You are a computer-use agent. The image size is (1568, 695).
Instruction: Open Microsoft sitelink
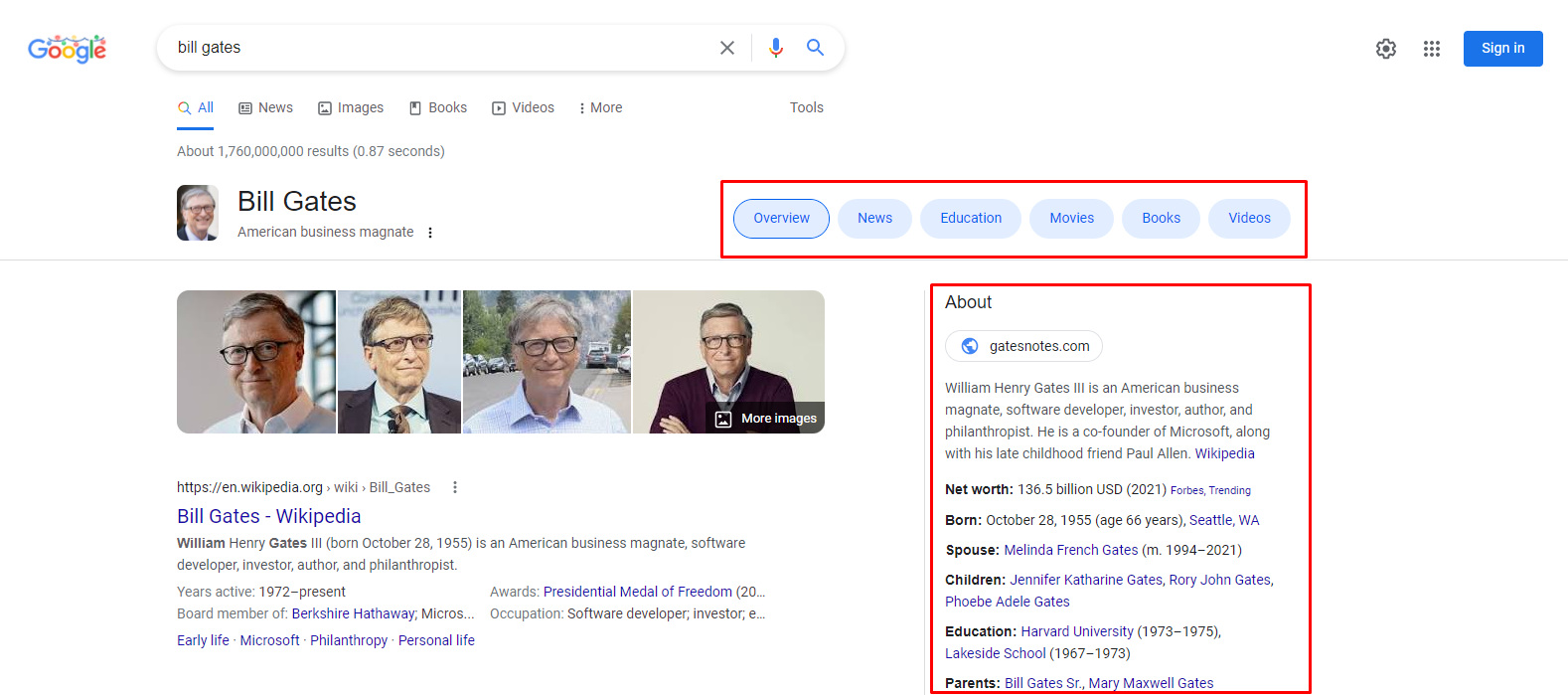269,640
